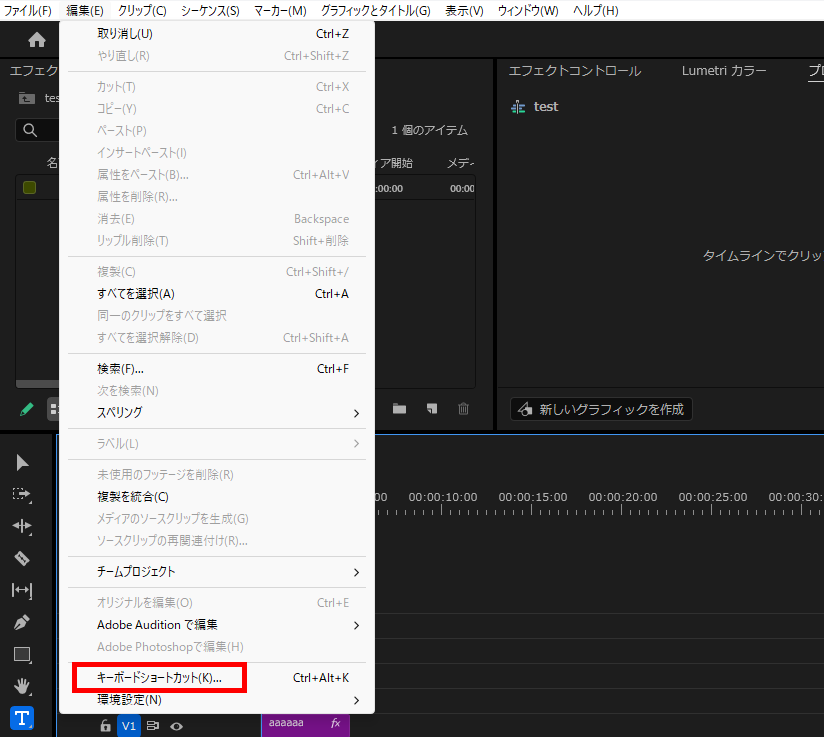Toggle V1 track targeting button

click(x=129, y=726)
